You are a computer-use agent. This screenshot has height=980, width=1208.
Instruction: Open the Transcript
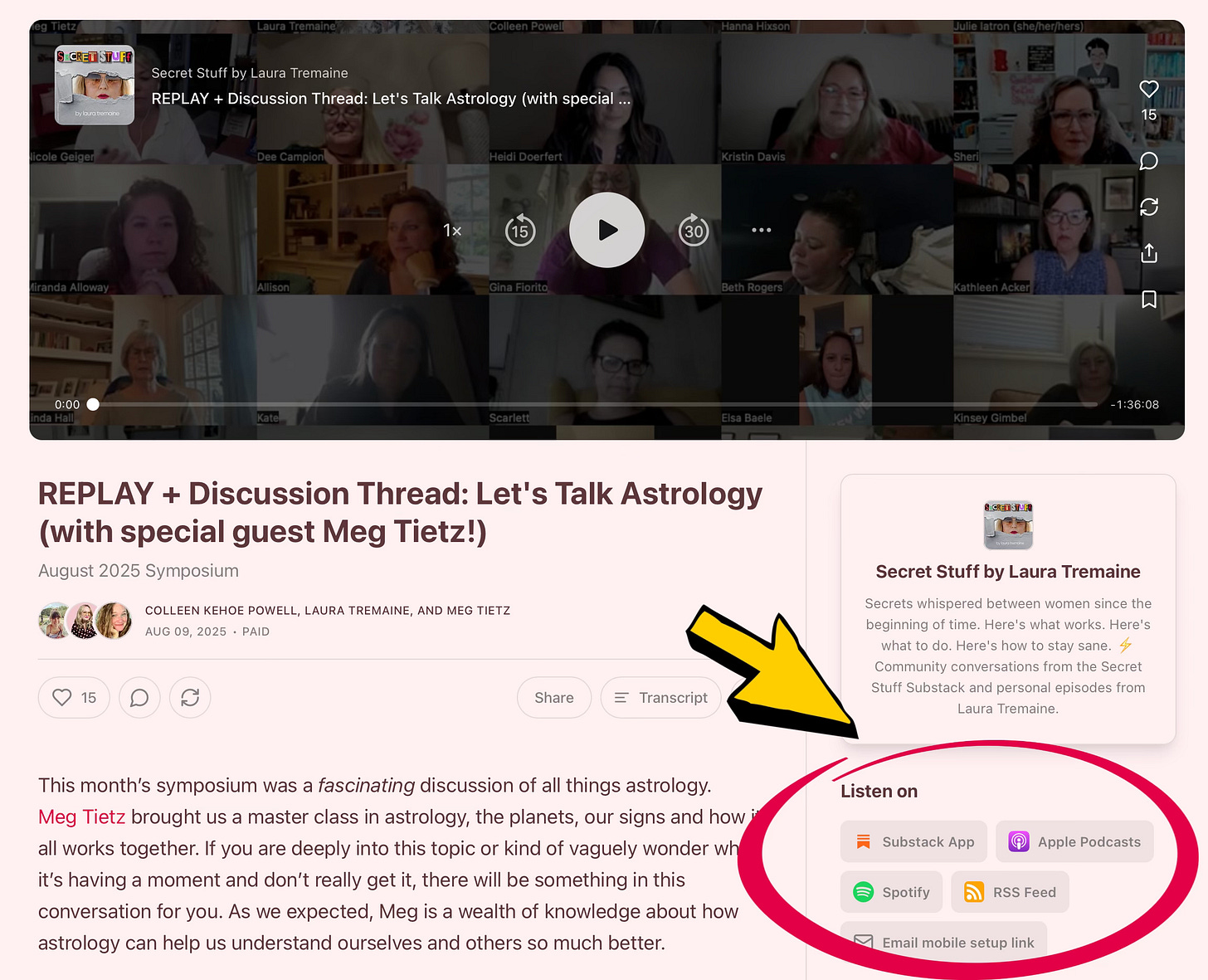661,698
